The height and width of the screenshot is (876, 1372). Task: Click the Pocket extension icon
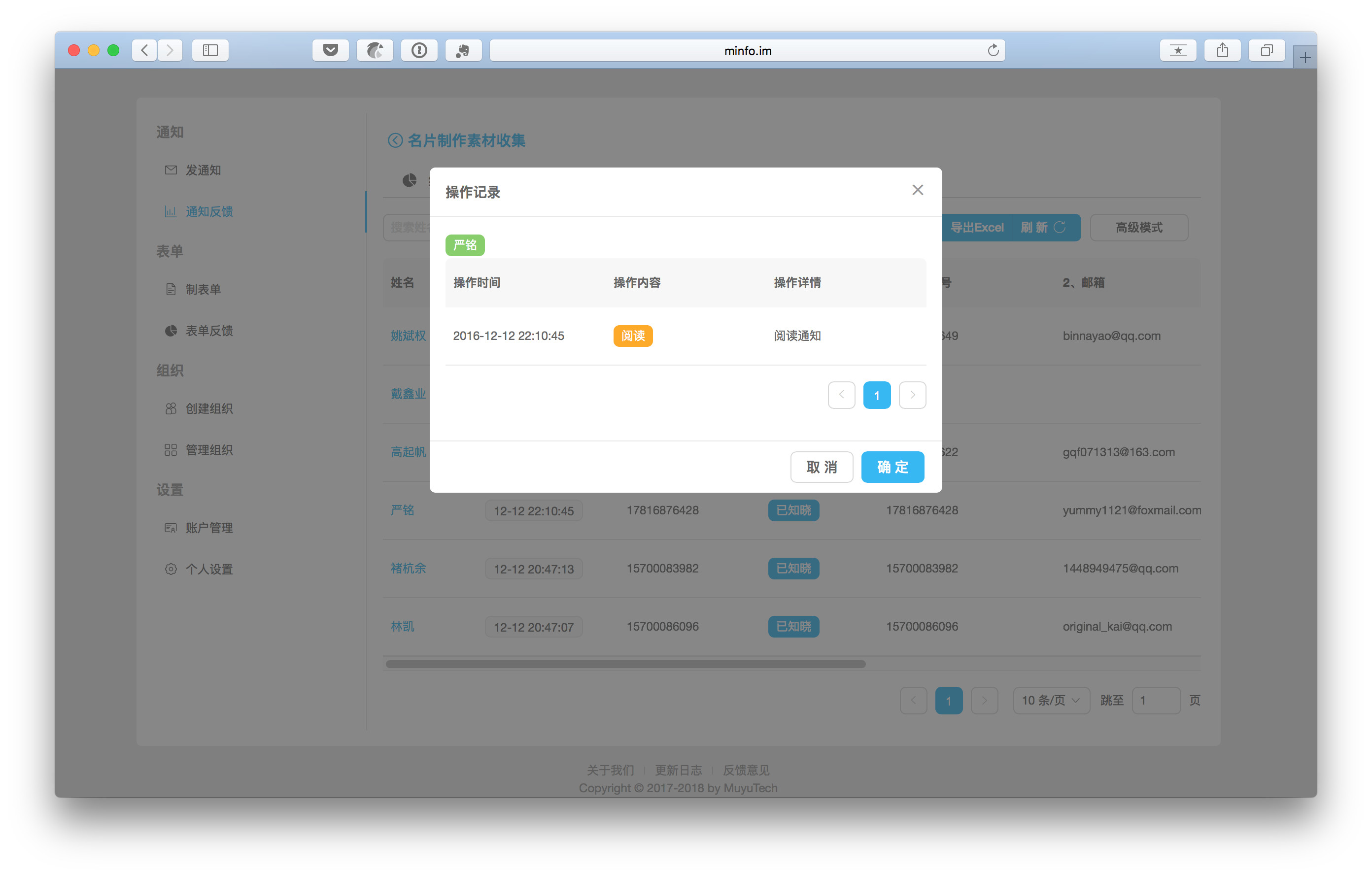tap(331, 50)
